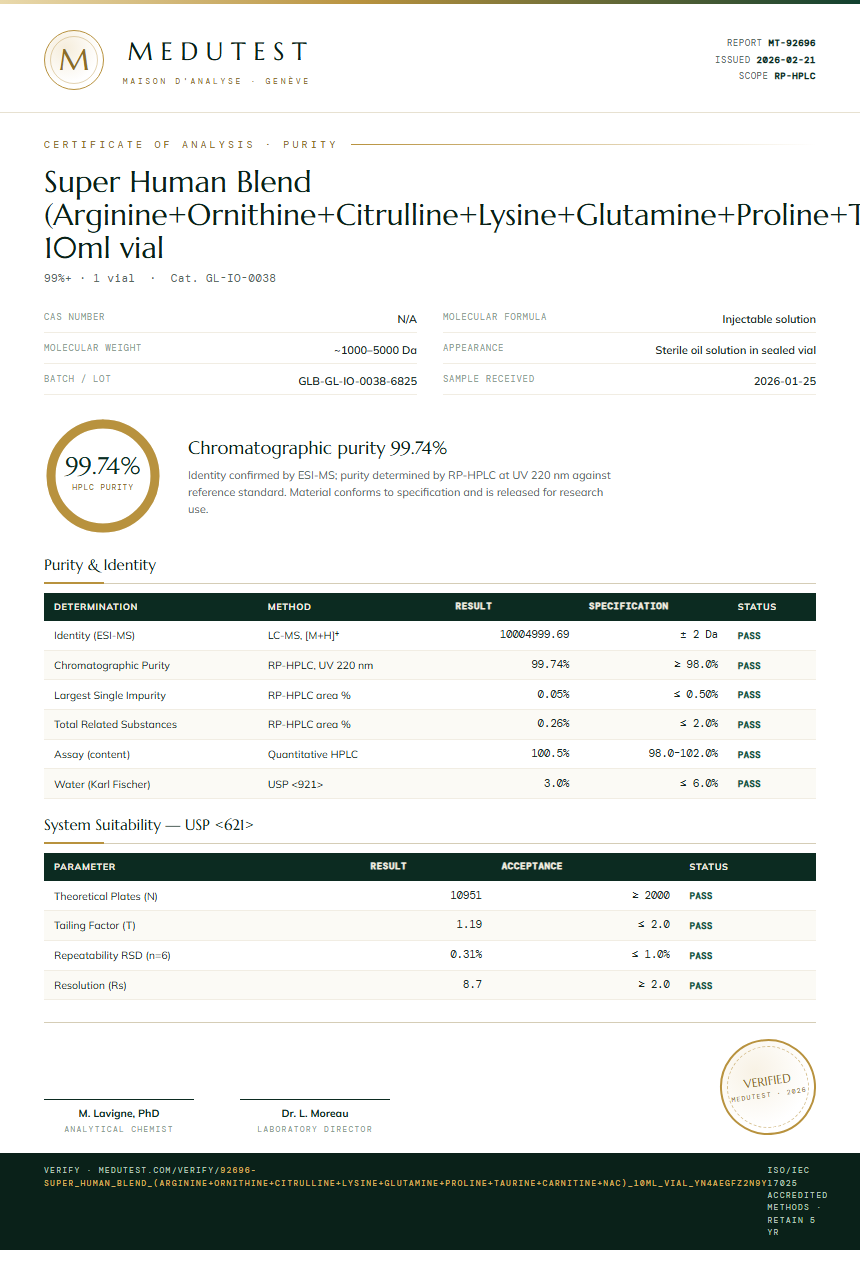
Task: Select Repeatability RSD (n=6) row label
Action: tap(112, 956)
